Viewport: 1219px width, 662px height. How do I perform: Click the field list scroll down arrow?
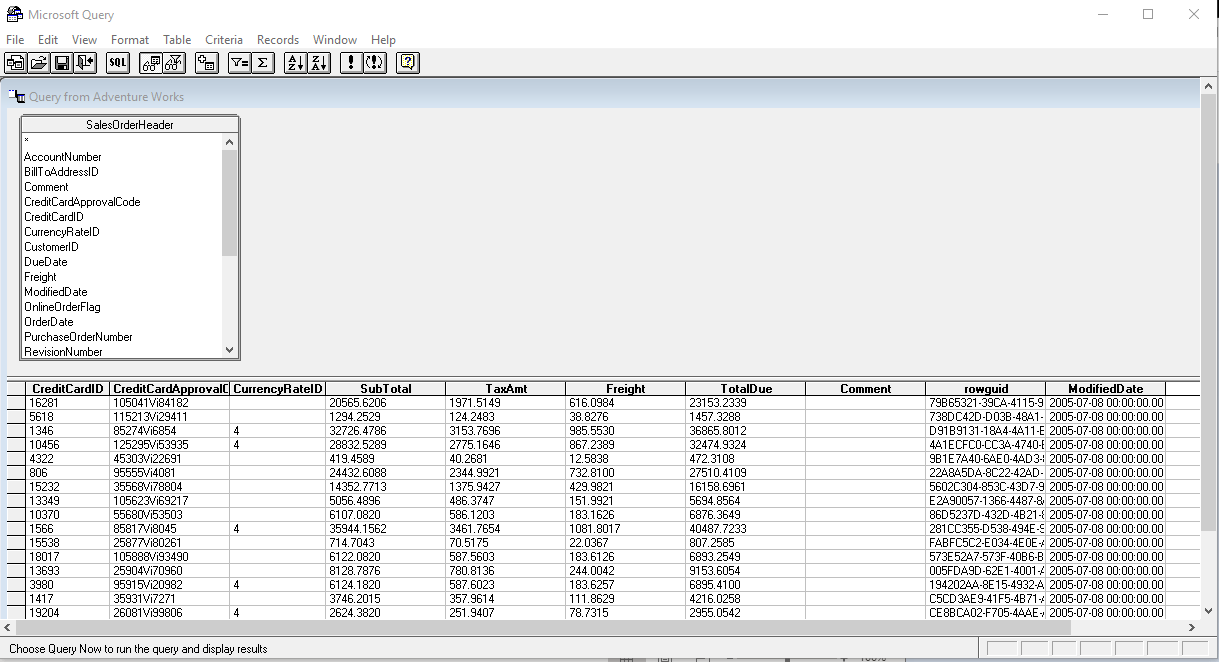[x=230, y=350]
